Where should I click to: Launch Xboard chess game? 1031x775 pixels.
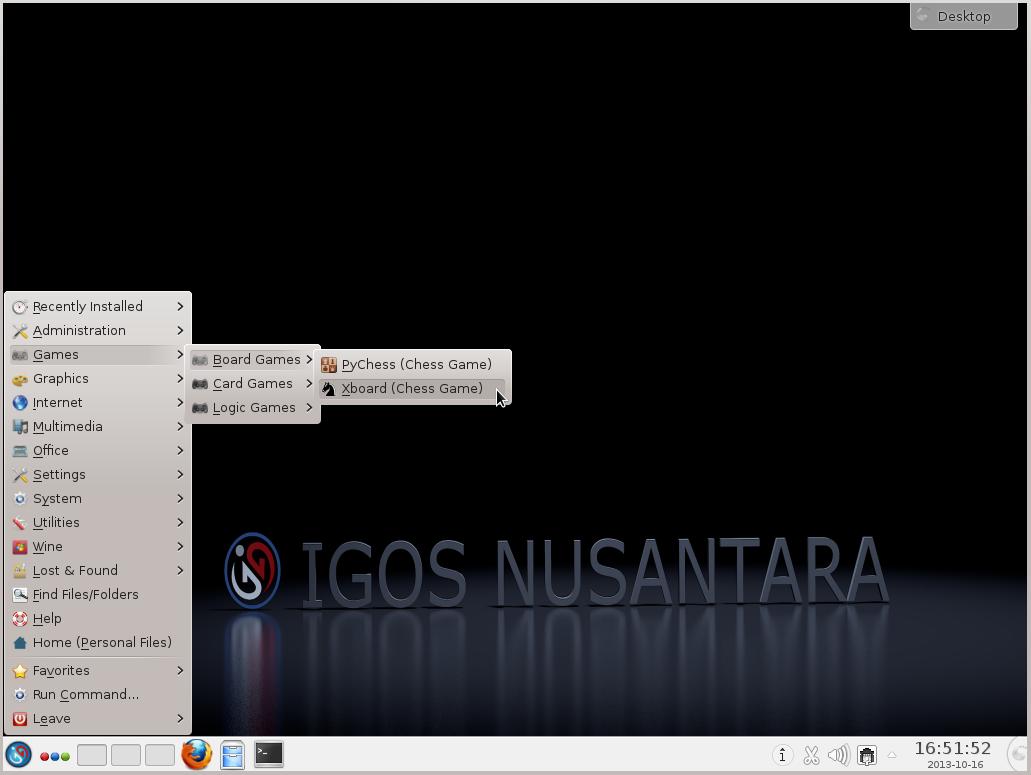tap(411, 389)
